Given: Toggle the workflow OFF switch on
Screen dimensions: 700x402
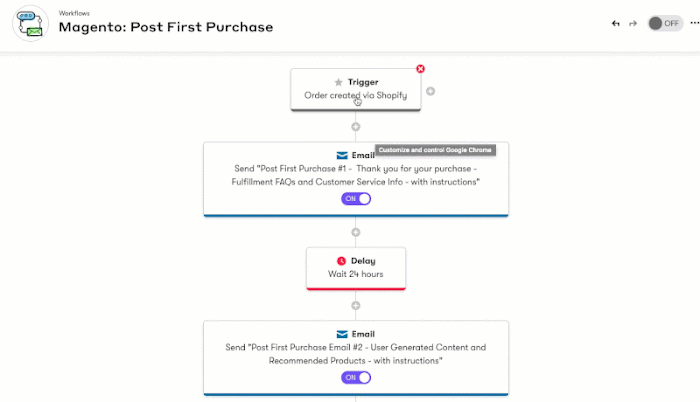Looking at the screenshot, I should [665, 23].
